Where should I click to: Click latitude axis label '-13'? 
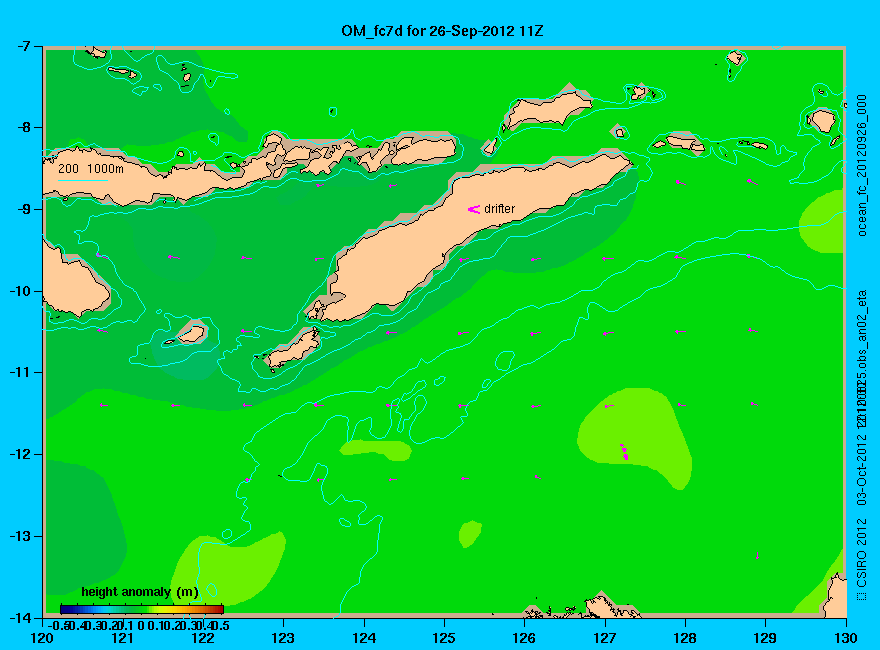tap(19, 536)
